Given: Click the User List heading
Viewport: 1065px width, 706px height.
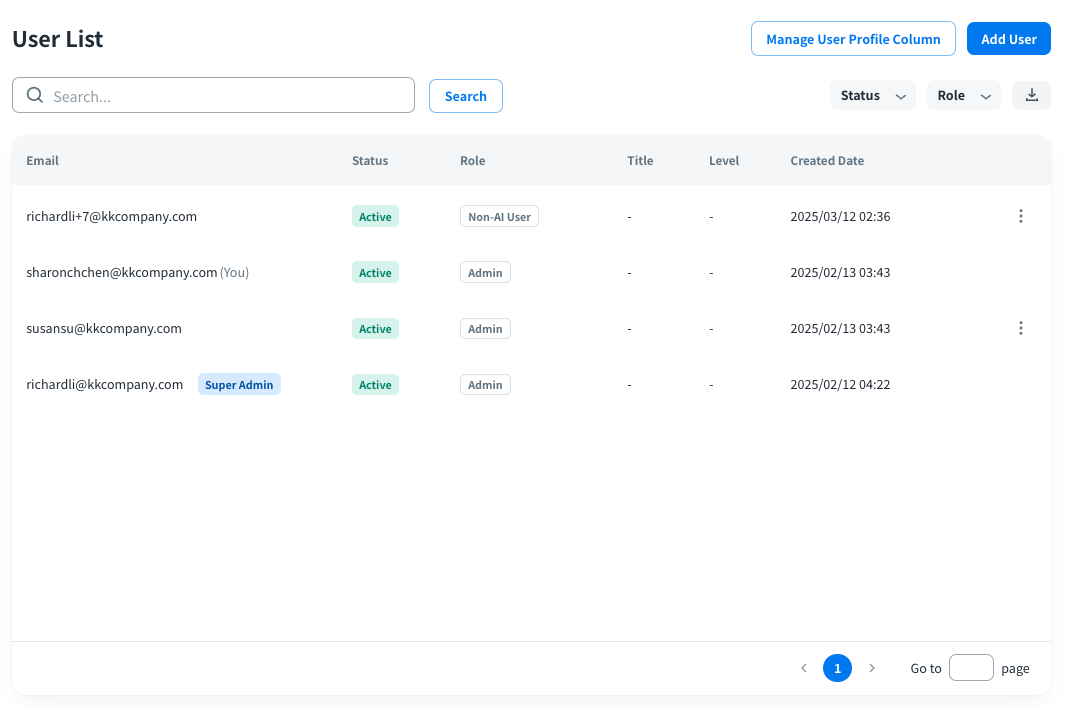Looking at the screenshot, I should (x=58, y=39).
